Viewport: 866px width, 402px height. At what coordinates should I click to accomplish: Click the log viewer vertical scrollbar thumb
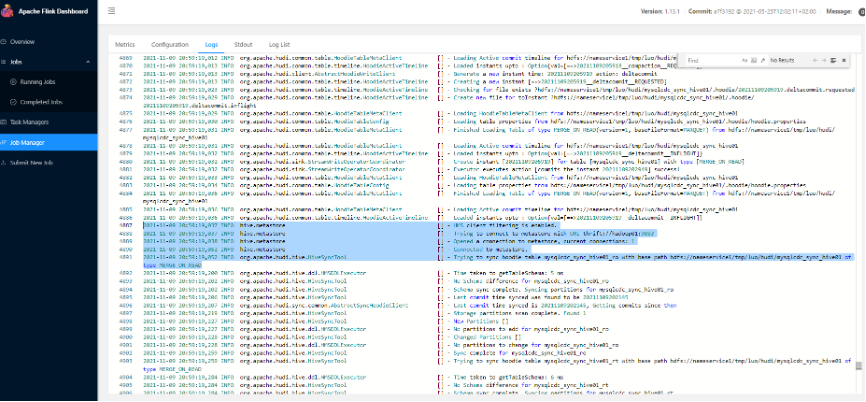pos(858,366)
